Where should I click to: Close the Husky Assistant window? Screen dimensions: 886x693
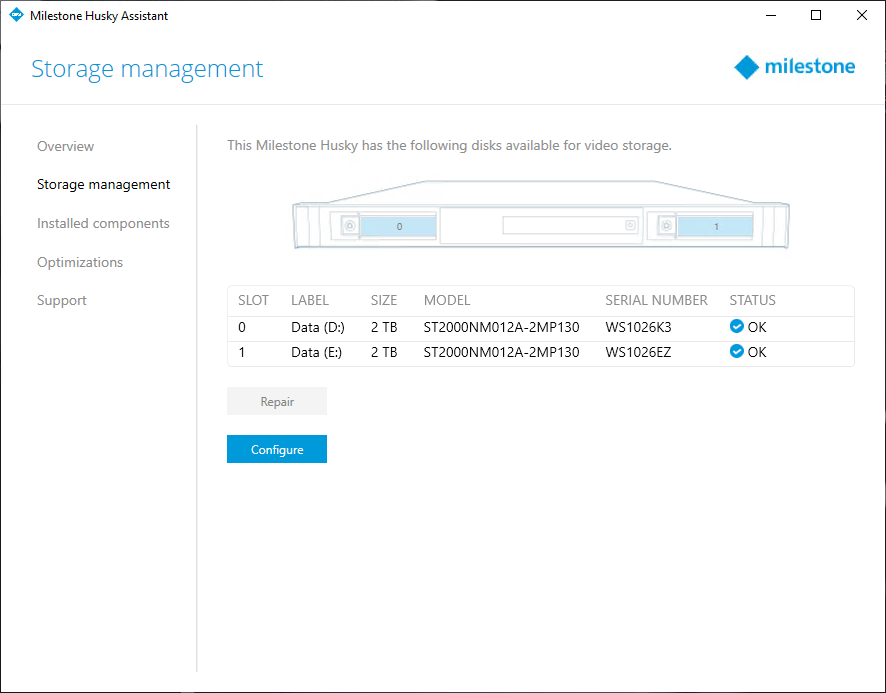pyautogui.click(x=862, y=15)
